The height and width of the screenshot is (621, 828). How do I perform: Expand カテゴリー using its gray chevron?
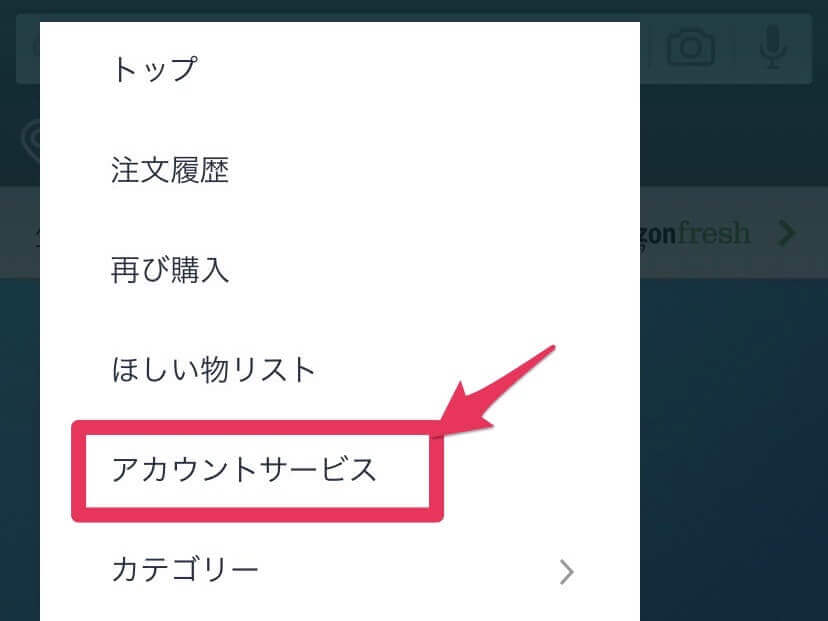(x=566, y=571)
